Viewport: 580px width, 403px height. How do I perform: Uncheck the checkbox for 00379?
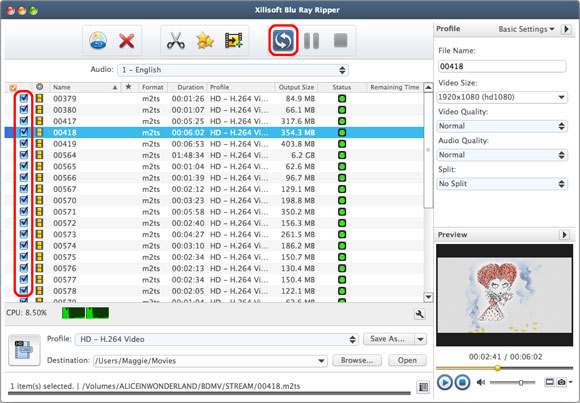tap(24, 98)
